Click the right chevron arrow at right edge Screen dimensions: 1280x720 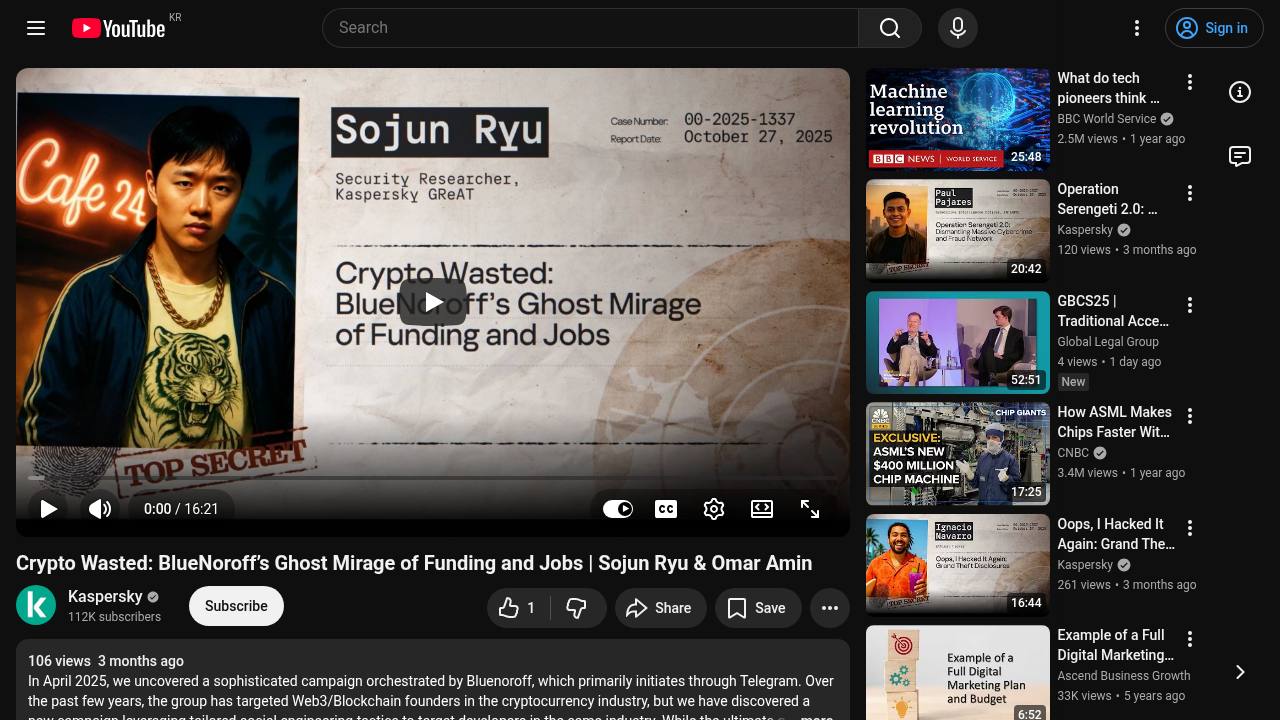pyautogui.click(x=1240, y=672)
